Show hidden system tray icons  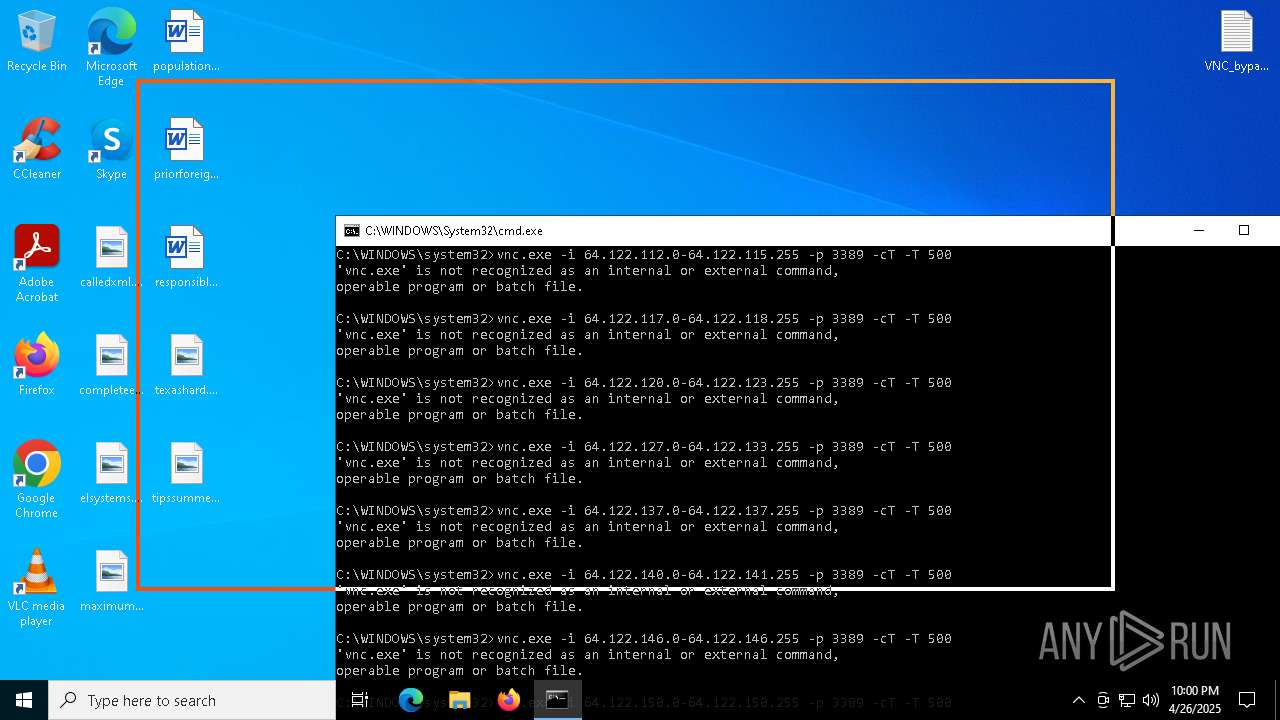tap(1078, 700)
